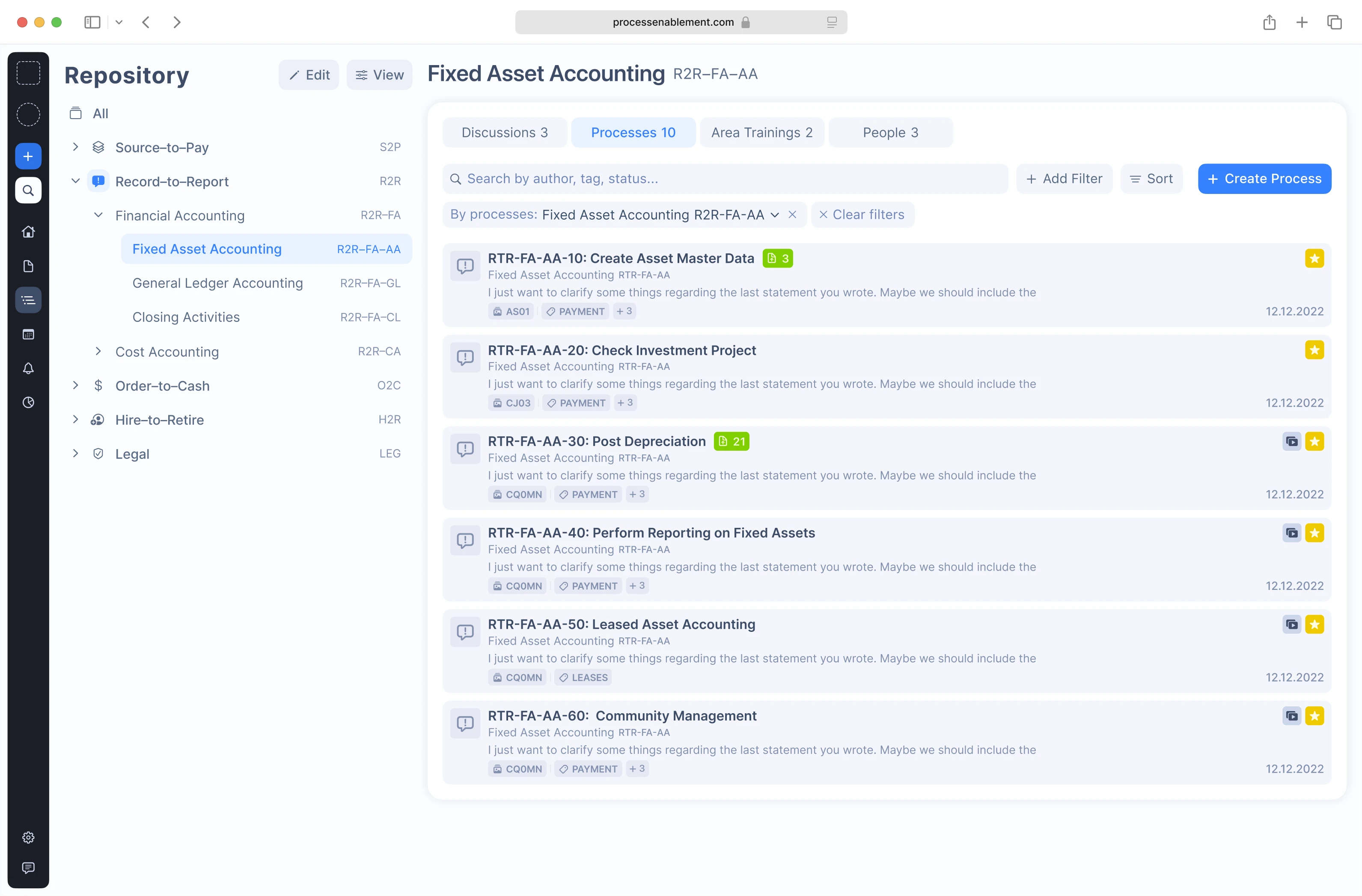Image resolution: width=1362 pixels, height=896 pixels.
Task: Open the analytics pie chart icon
Action: tap(28, 402)
